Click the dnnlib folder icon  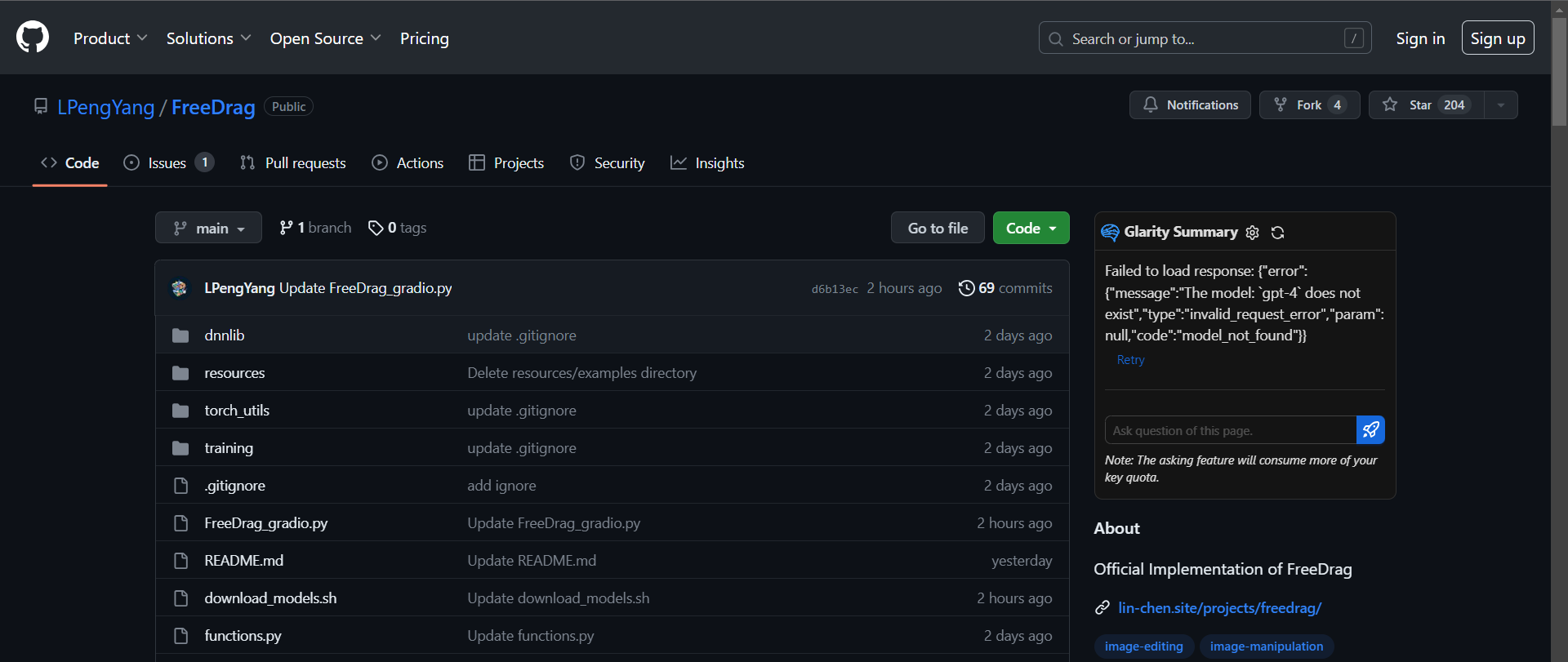coord(180,335)
